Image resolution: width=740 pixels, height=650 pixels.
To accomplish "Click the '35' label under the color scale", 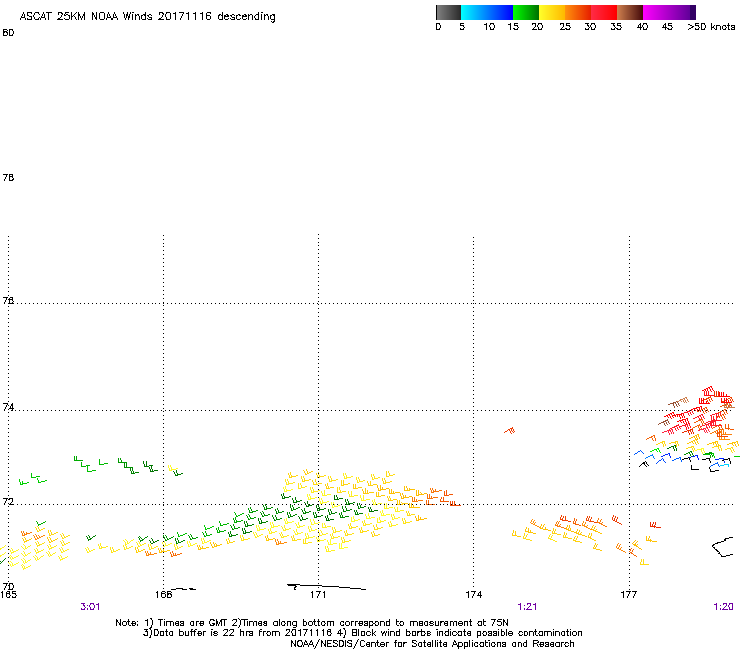I will [x=616, y=27].
